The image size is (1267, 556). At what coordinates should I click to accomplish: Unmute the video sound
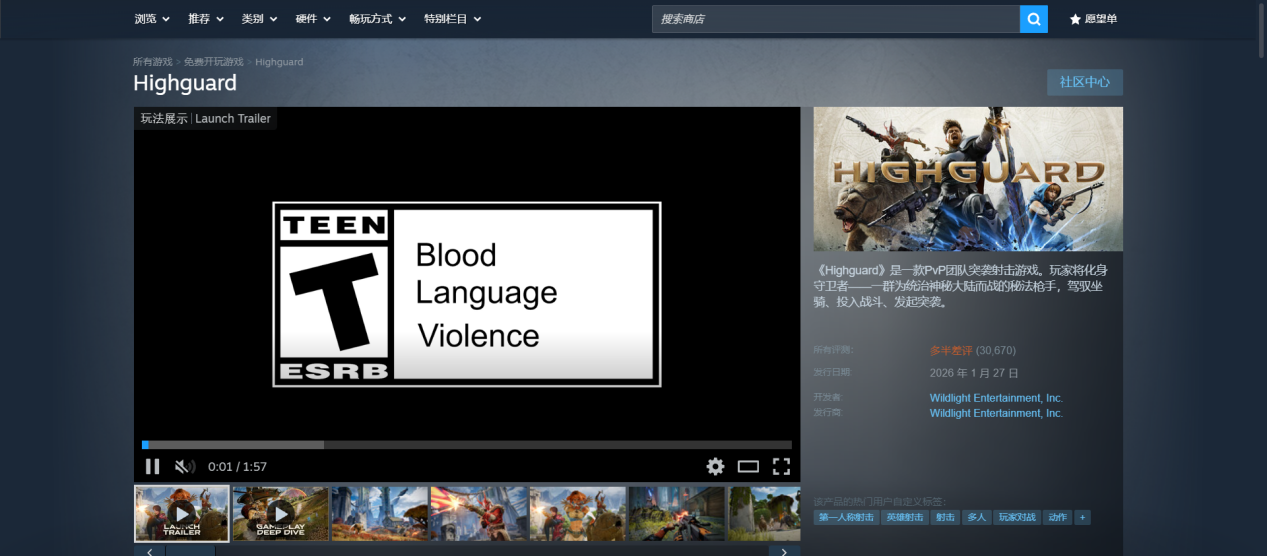[x=184, y=466]
